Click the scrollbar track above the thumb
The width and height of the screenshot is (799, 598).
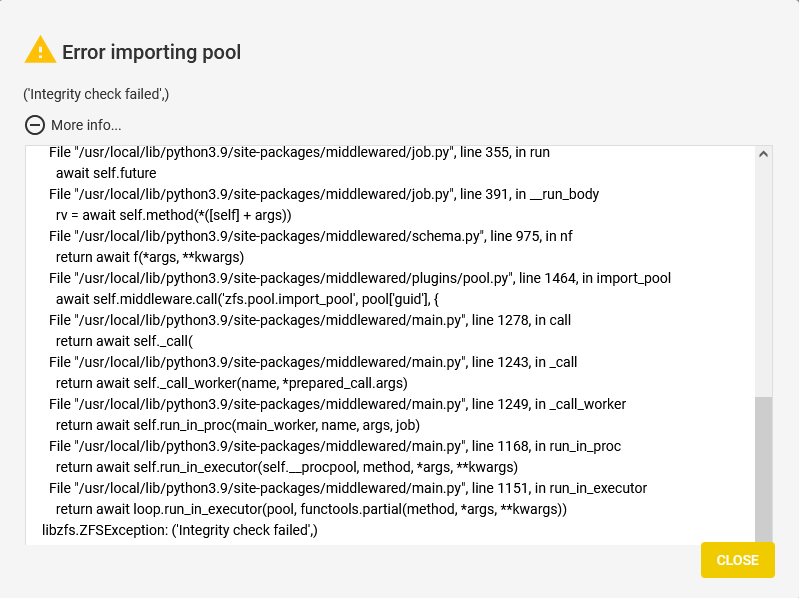coord(763,279)
